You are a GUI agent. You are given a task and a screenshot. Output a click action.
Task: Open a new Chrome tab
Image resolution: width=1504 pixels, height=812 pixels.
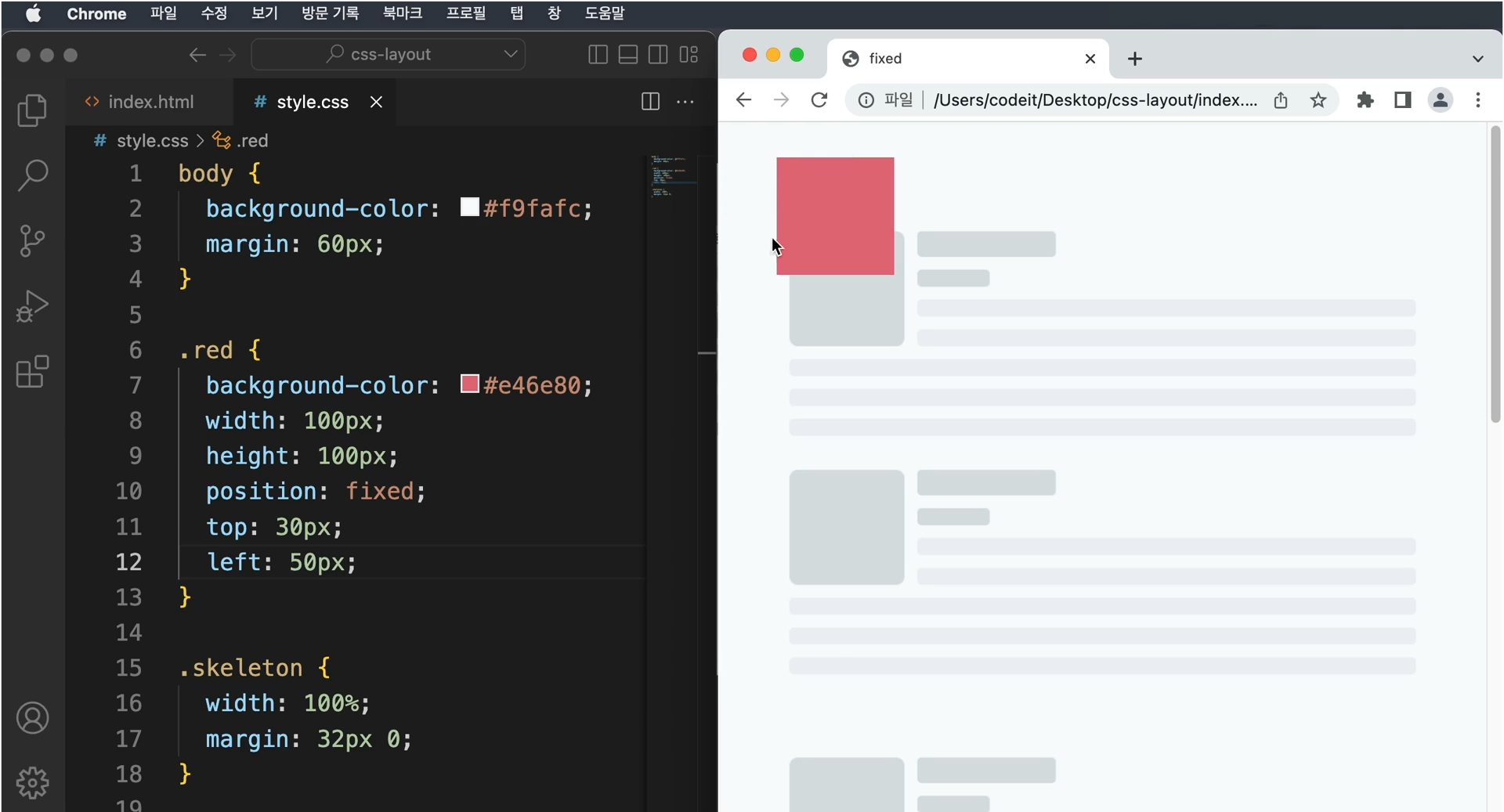1134,59
